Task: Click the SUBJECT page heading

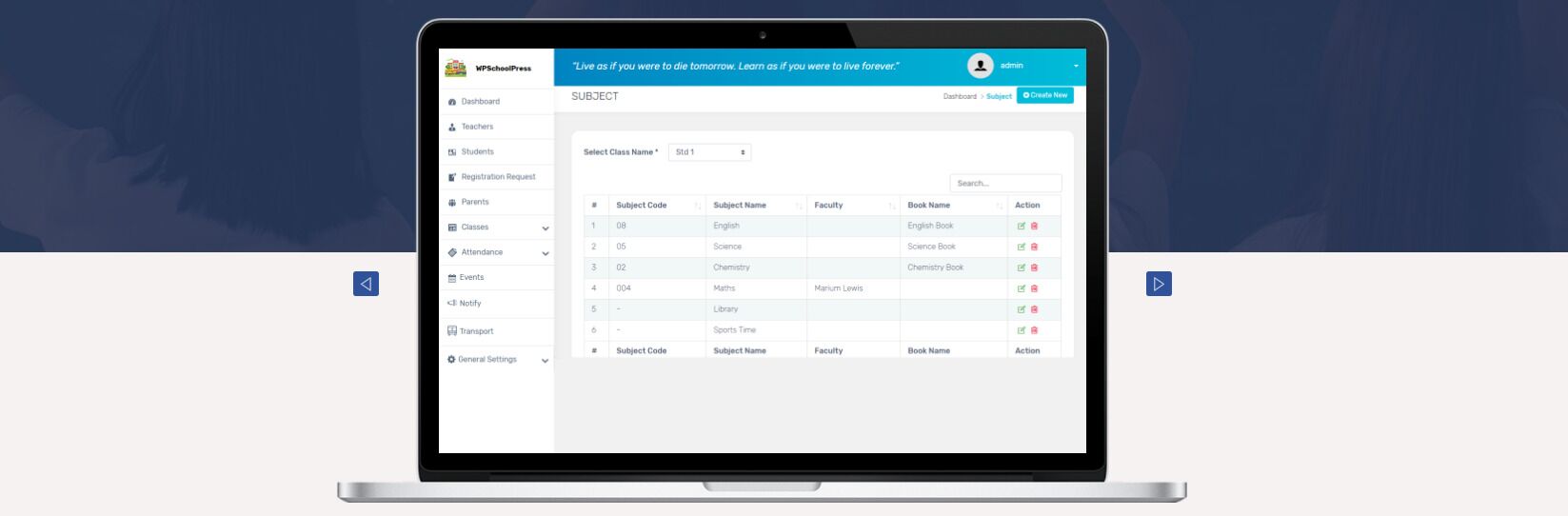Action: click(595, 96)
